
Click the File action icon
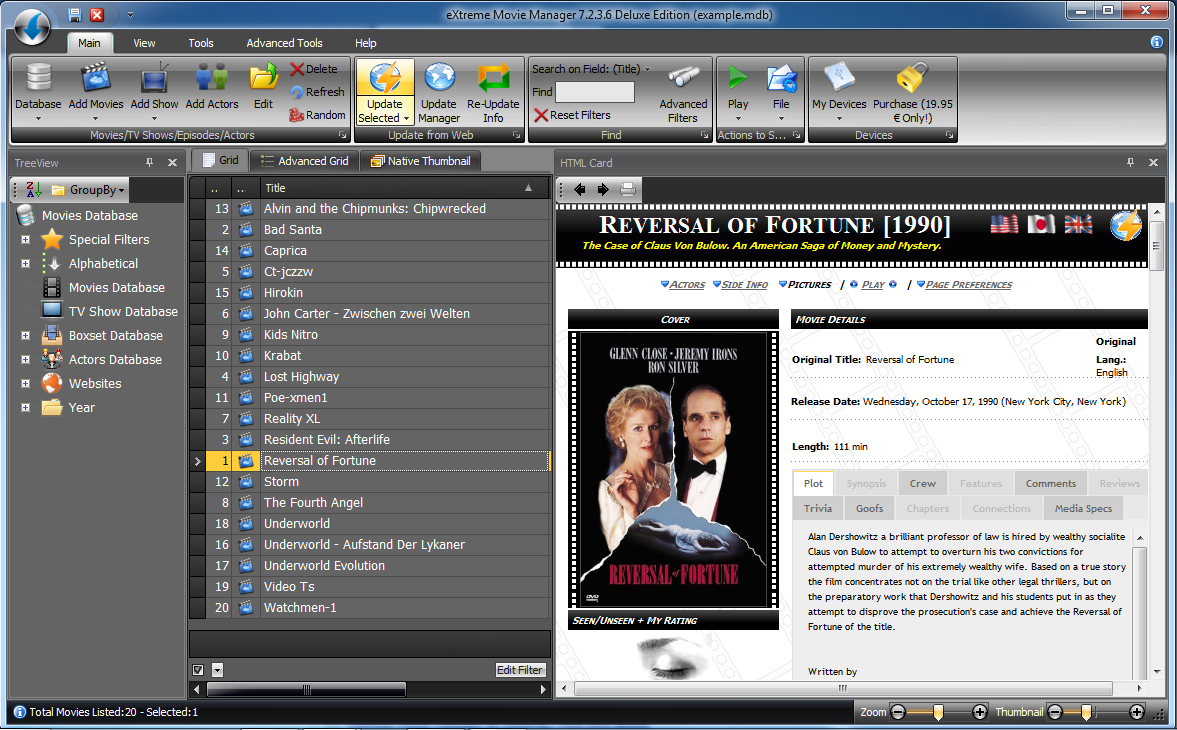pyautogui.click(x=781, y=78)
